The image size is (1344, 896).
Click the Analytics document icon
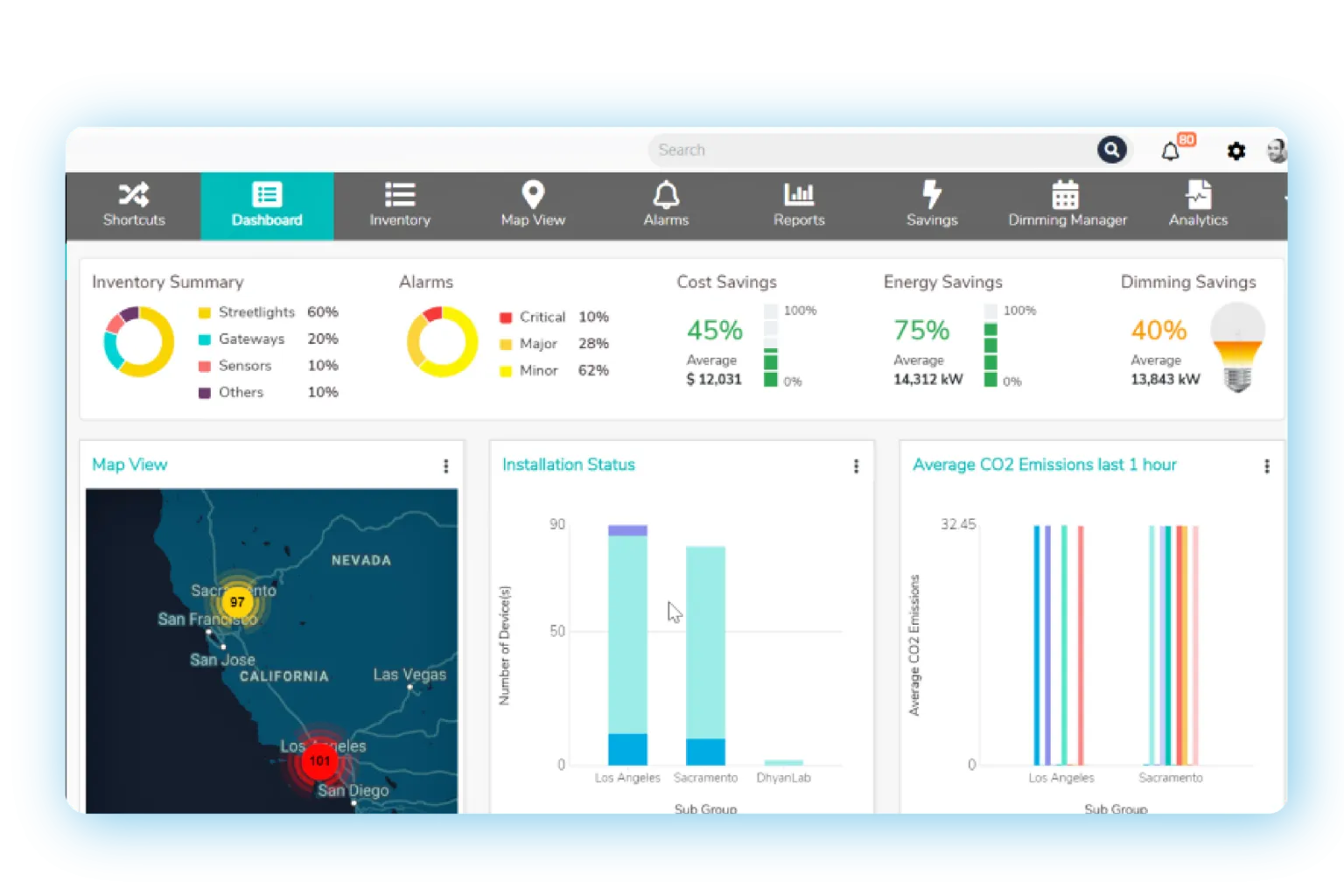click(x=1199, y=194)
